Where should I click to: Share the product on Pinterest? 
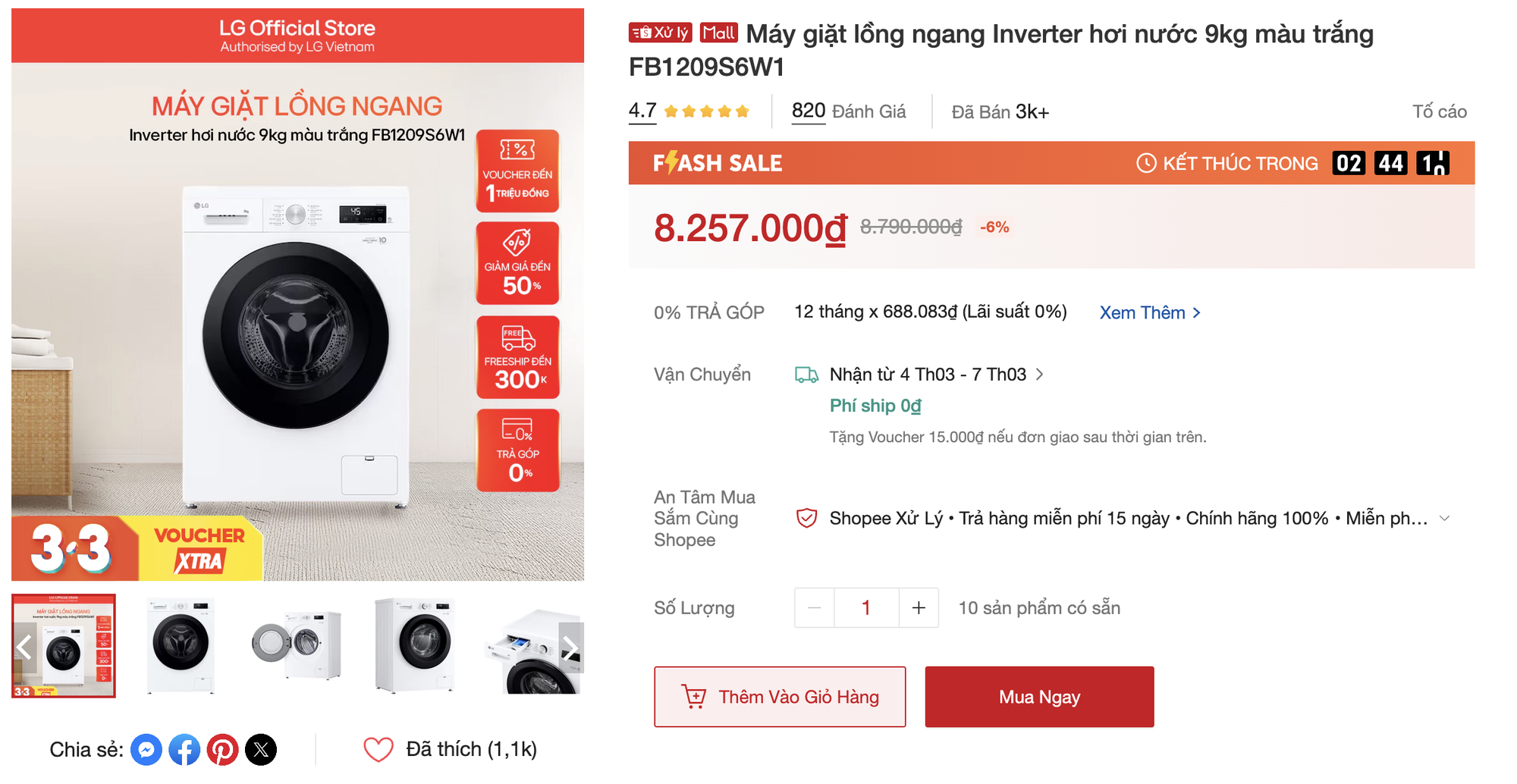coord(223,749)
